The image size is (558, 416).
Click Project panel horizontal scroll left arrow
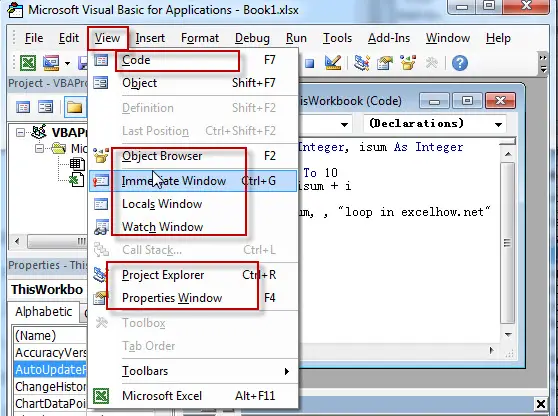tap(17, 242)
